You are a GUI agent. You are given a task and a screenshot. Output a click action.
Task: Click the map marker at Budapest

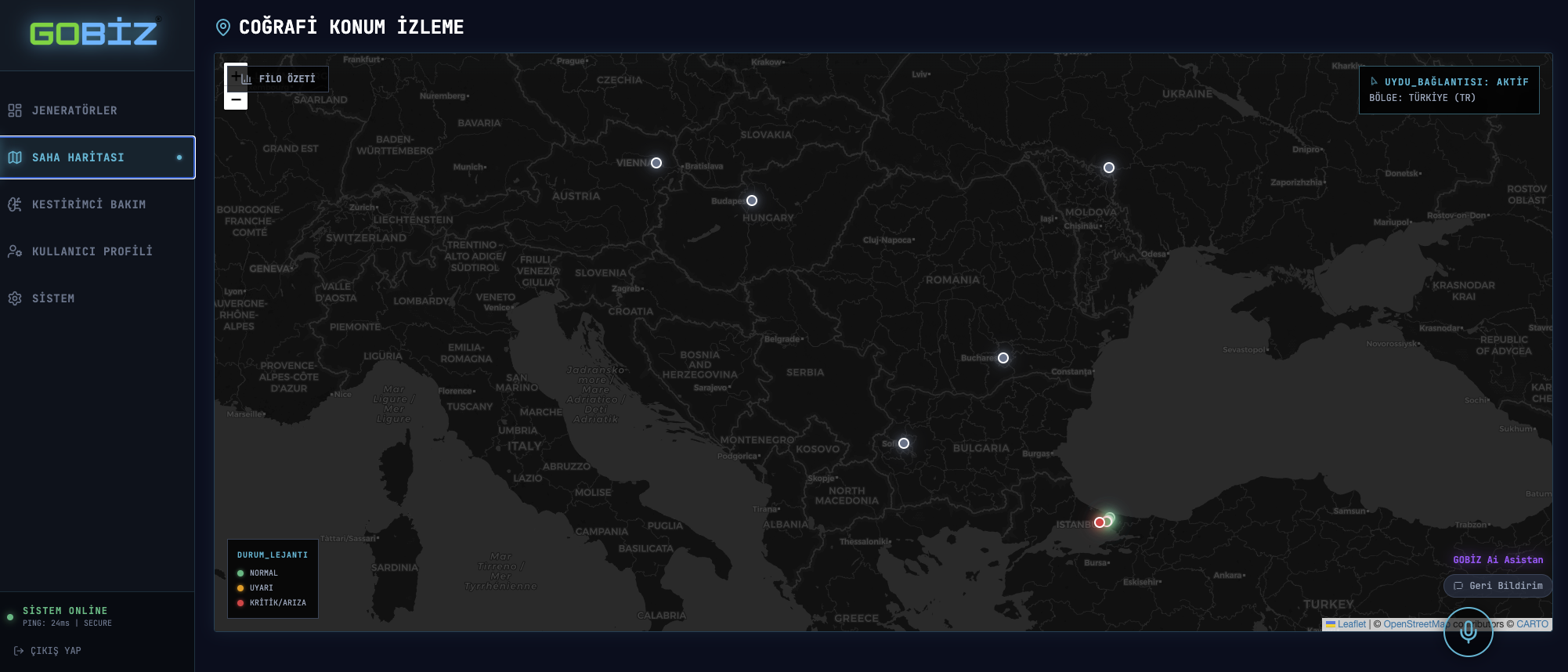click(x=752, y=201)
